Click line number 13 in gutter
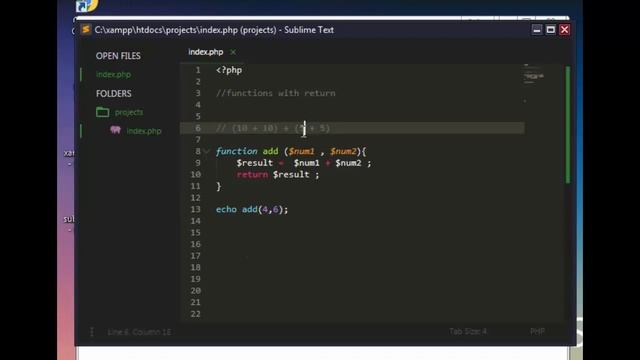Screen dimensions: 640x360 click(x=196, y=209)
